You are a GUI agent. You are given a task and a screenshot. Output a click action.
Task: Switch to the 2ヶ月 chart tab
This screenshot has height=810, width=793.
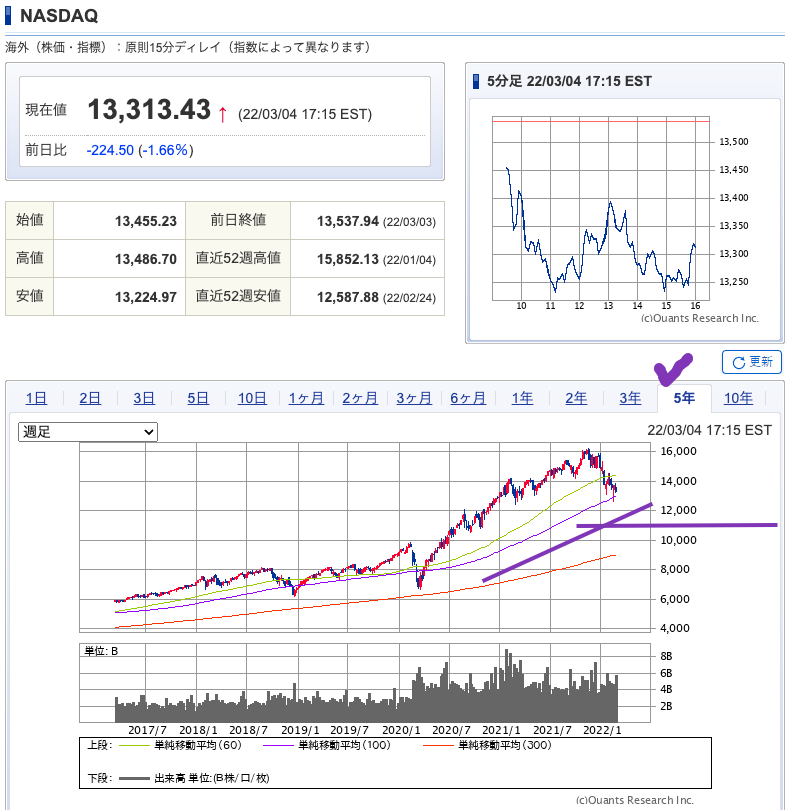(x=360, y=398)
